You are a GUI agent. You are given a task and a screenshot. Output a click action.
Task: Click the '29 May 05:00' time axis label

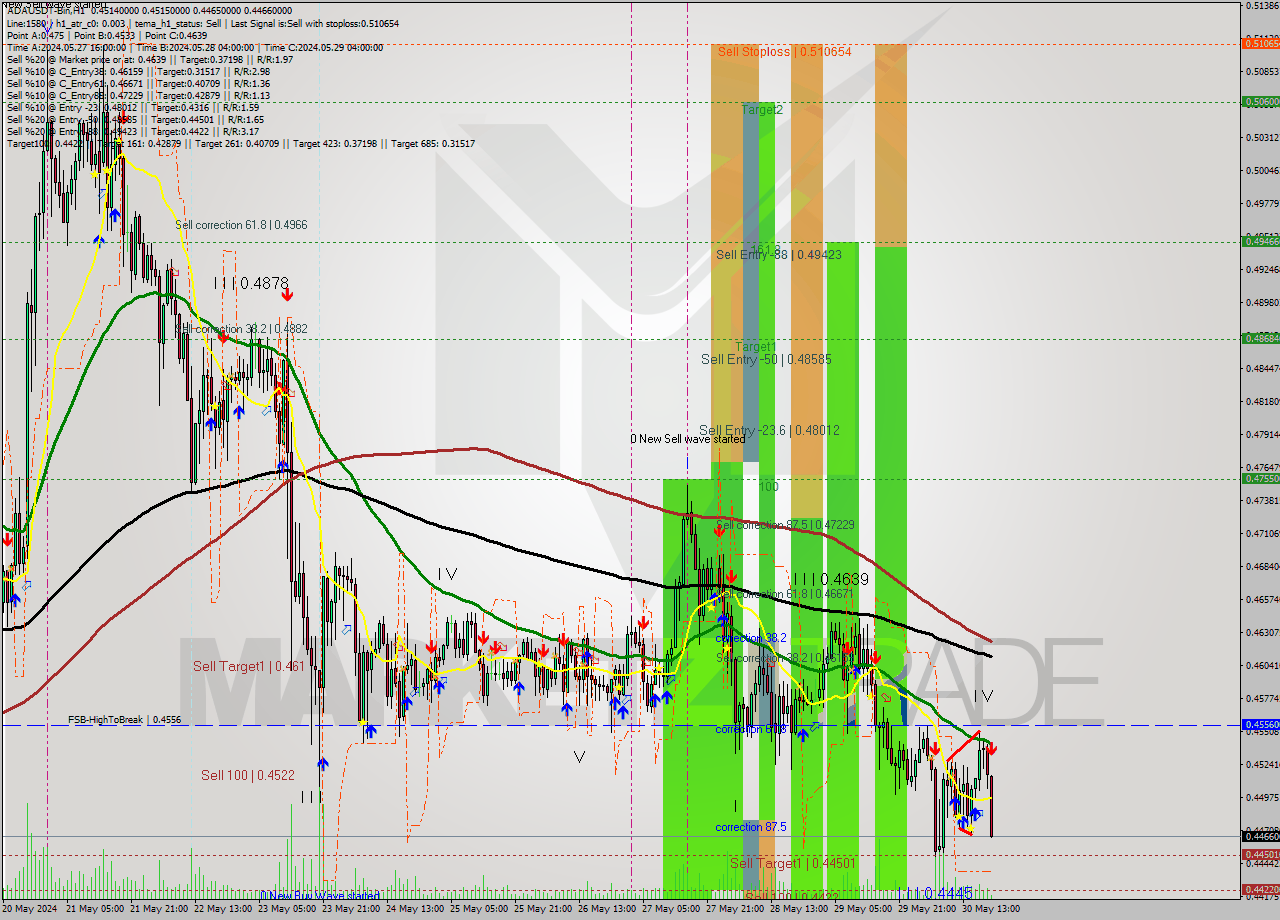862,908
